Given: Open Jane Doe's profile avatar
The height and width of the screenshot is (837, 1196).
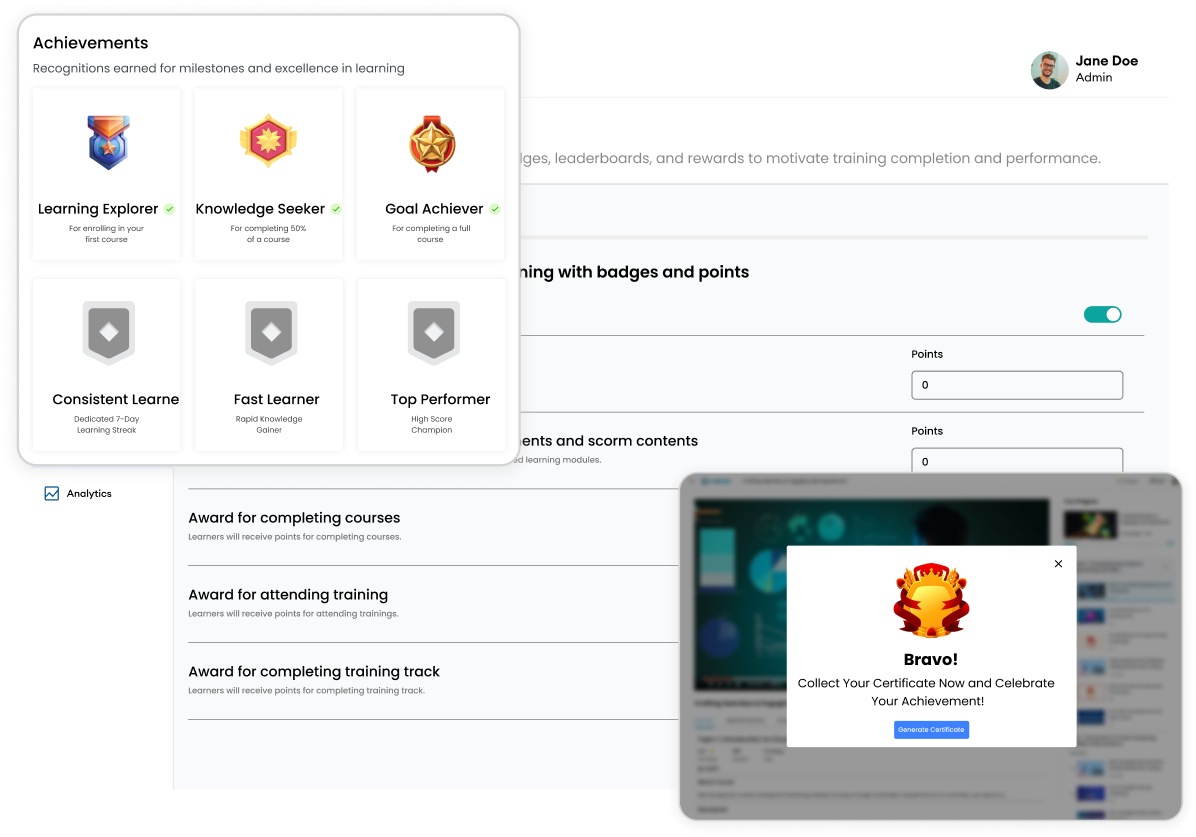Looking at the screenshot, I should point(1049,70).
